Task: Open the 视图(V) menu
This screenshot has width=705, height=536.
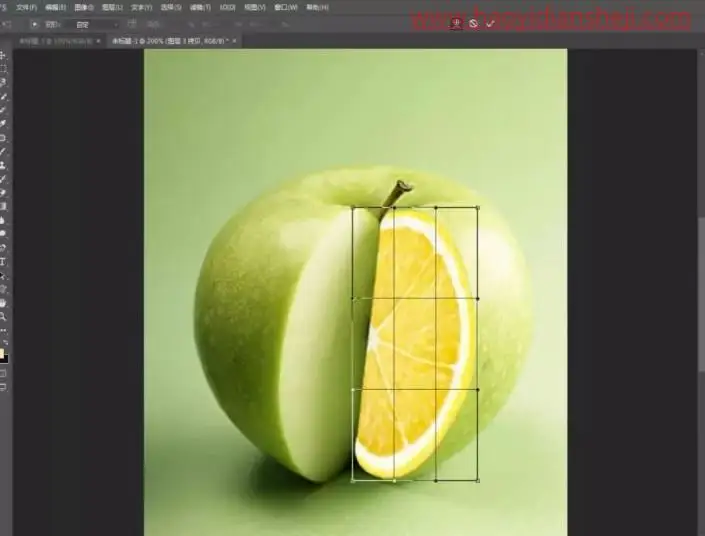Action: pos(254,8)
